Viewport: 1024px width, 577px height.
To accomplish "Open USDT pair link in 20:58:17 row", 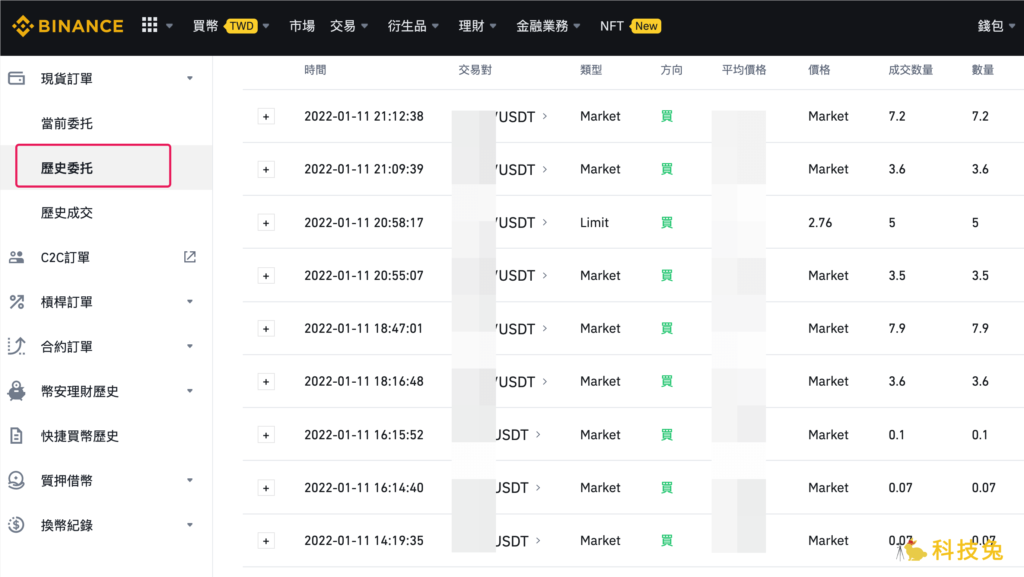I will (520, 223).
